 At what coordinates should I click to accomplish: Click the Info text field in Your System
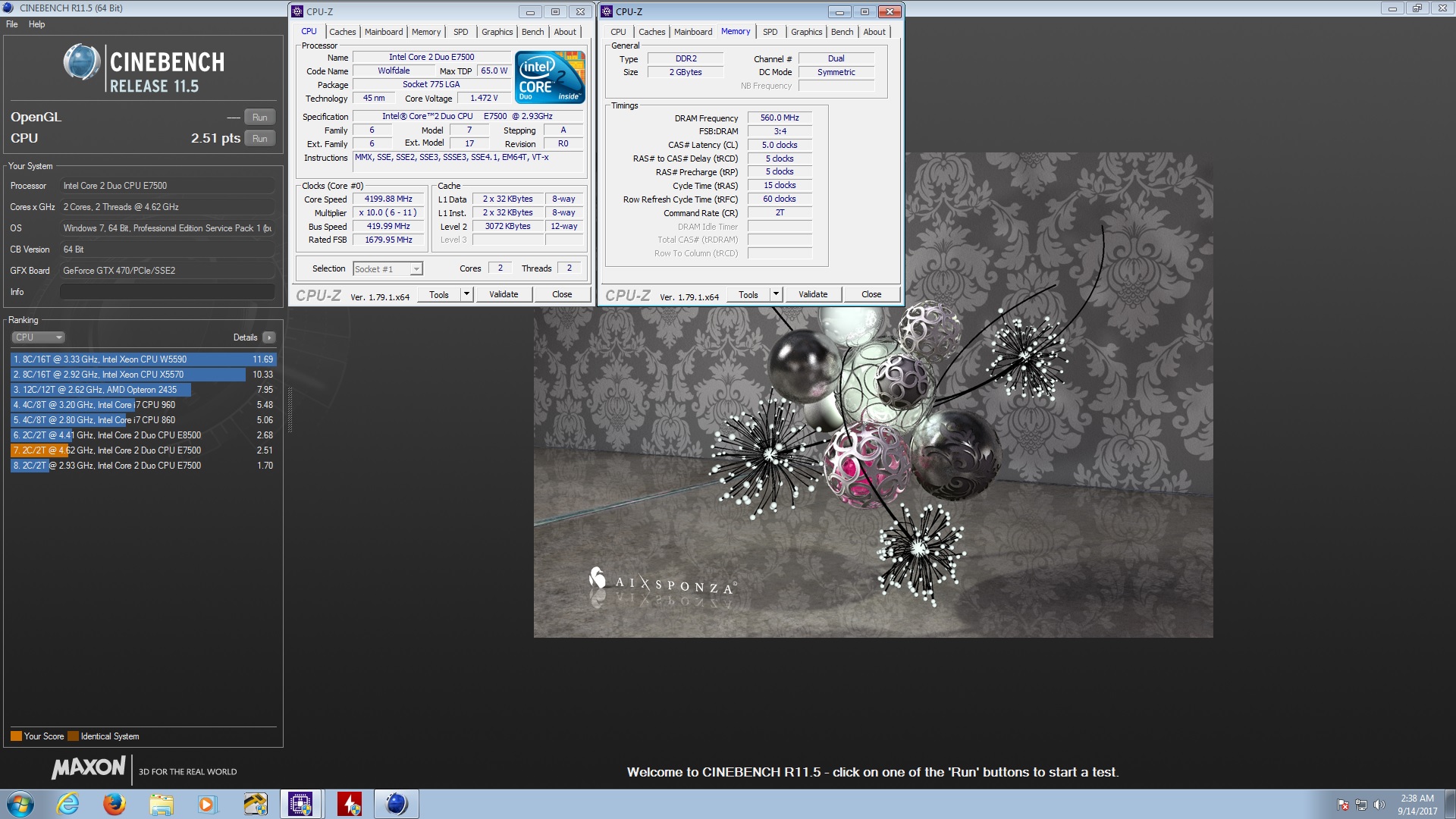point(167,292)
